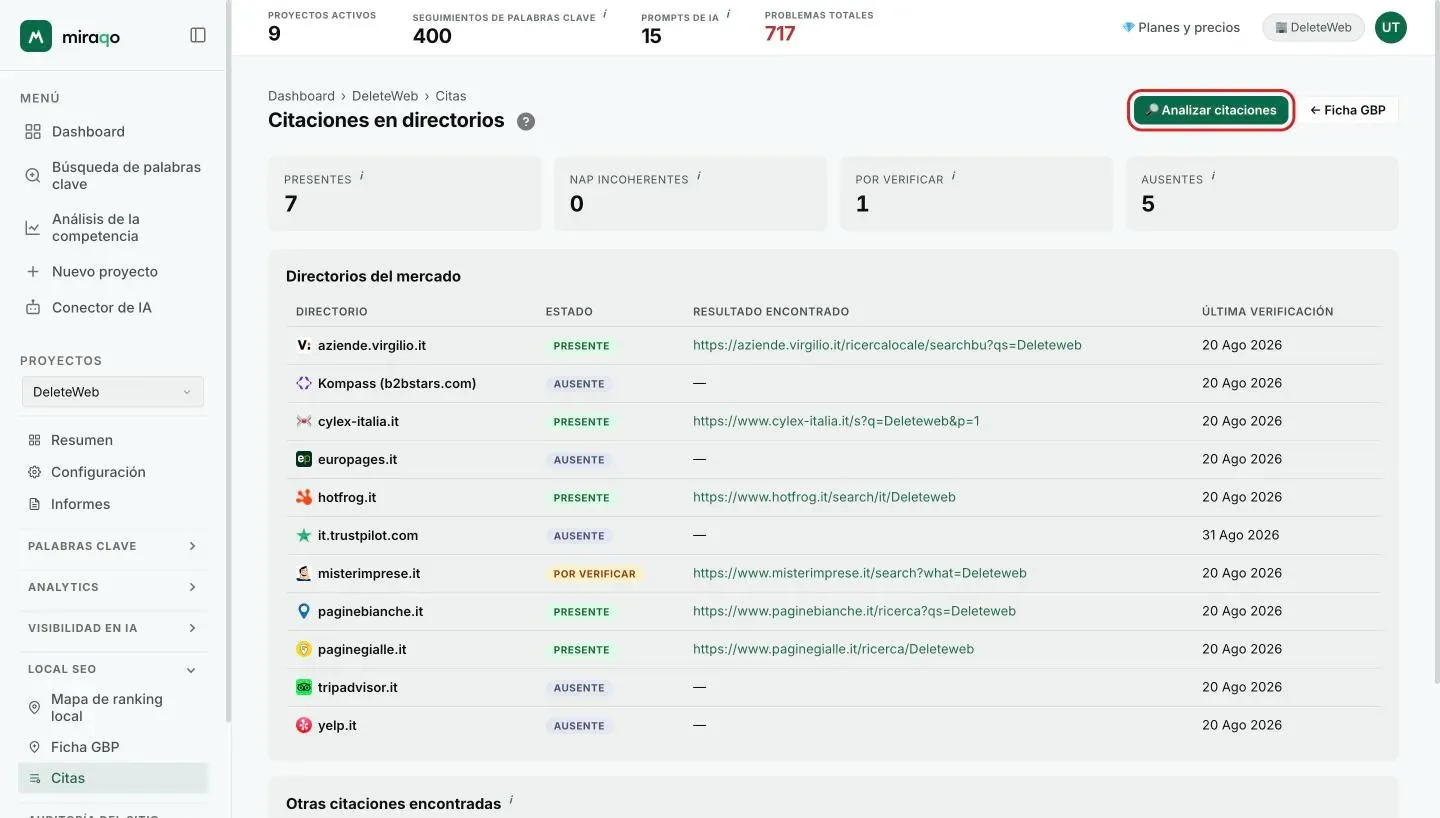Expand the Palabras clave section
The width and height of the screenshot is (1440, 818).
pos(113,546)
